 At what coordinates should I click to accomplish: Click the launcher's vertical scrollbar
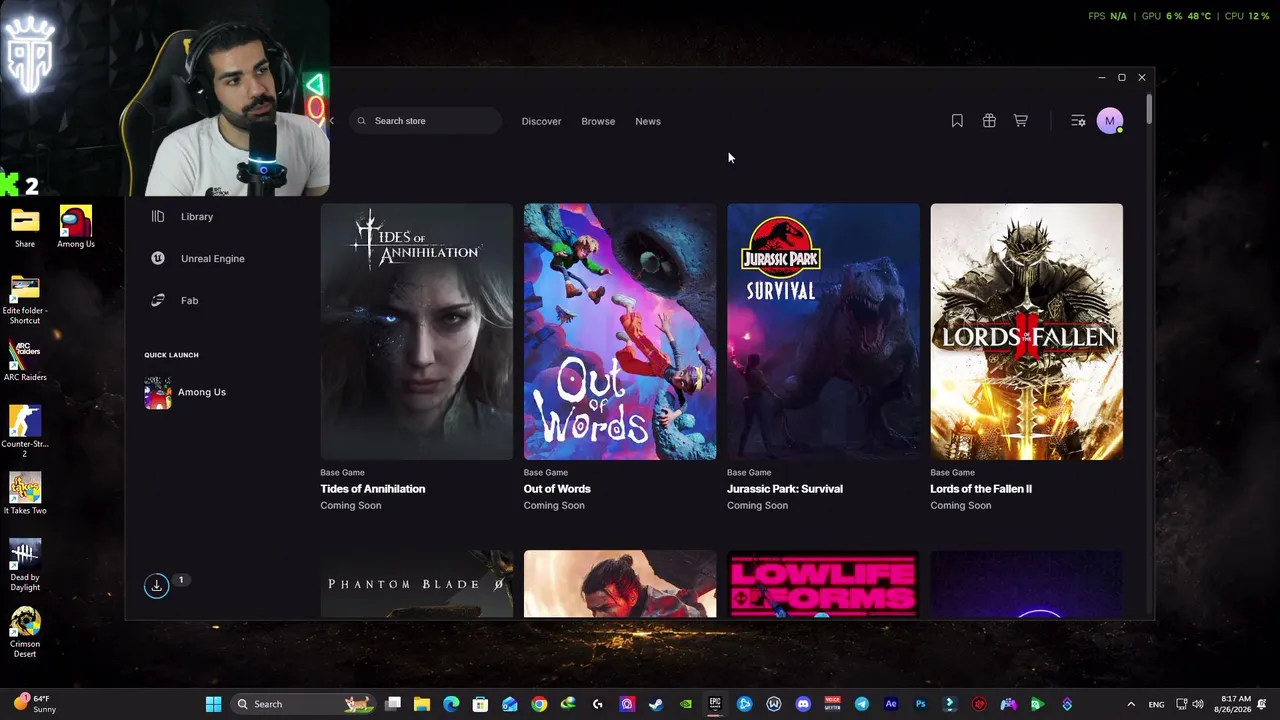coord(1150,110)
